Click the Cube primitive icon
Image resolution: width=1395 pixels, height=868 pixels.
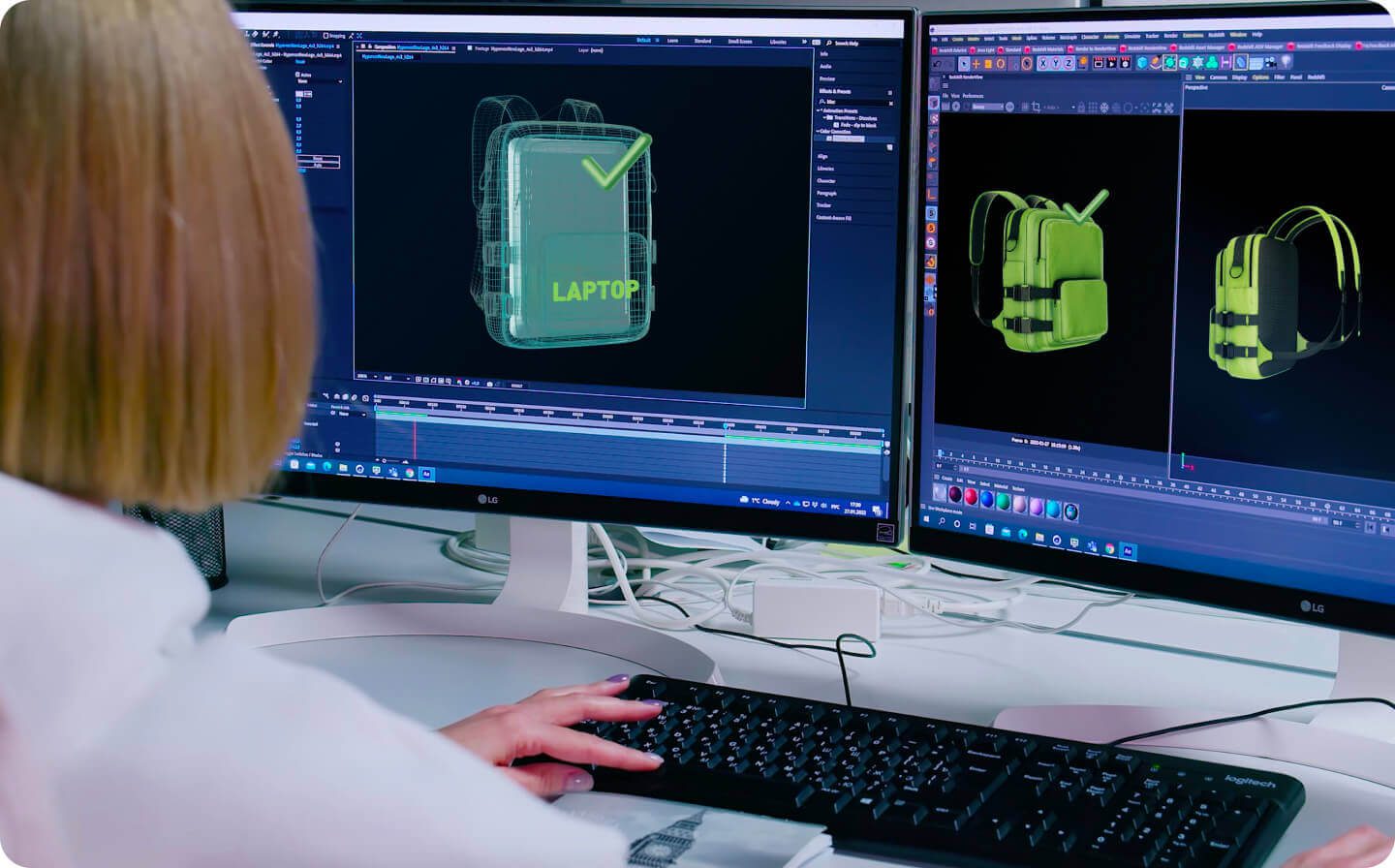[x=1142, y=63]
